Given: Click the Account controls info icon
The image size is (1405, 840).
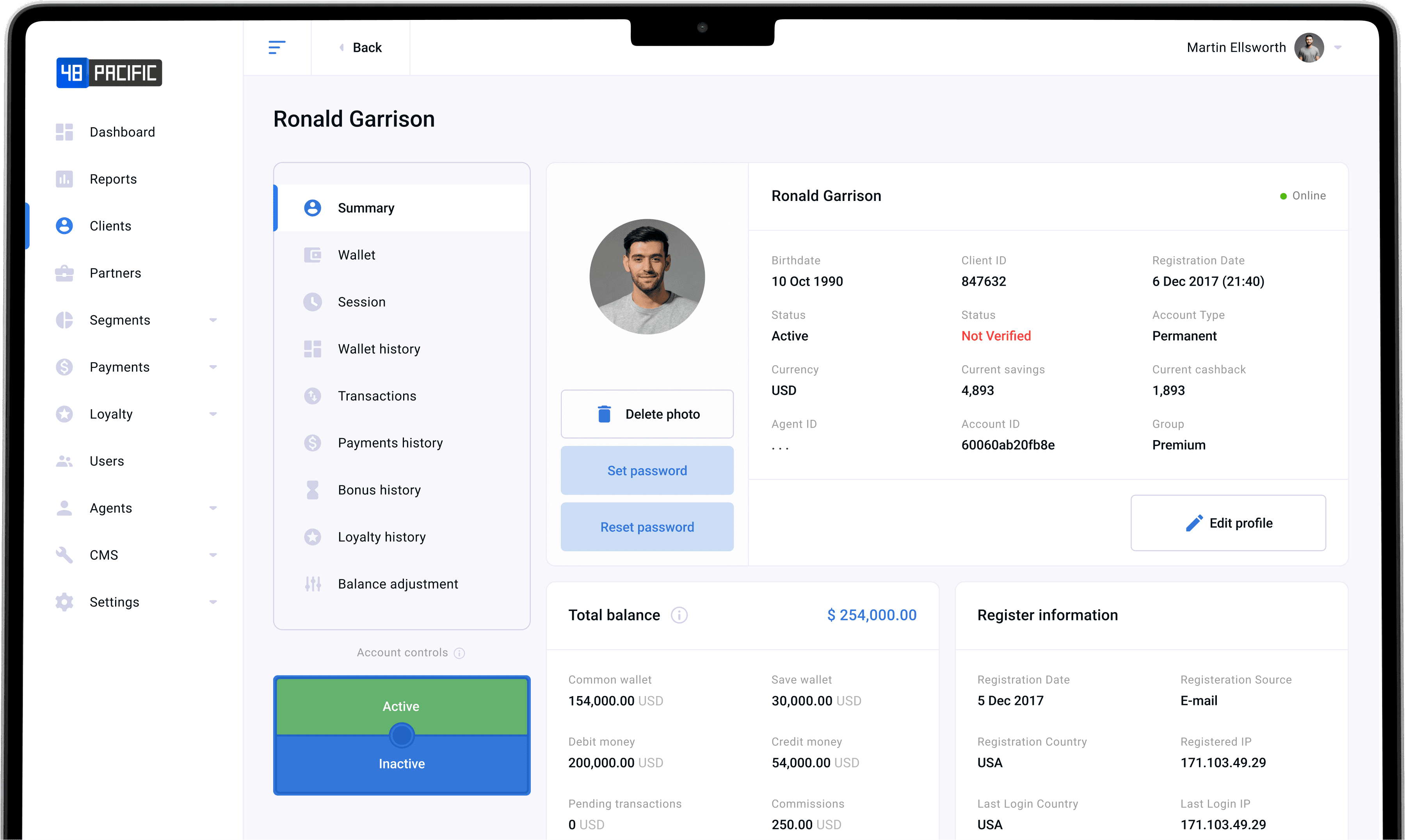Looking at the screenshot, I should 460,653.
